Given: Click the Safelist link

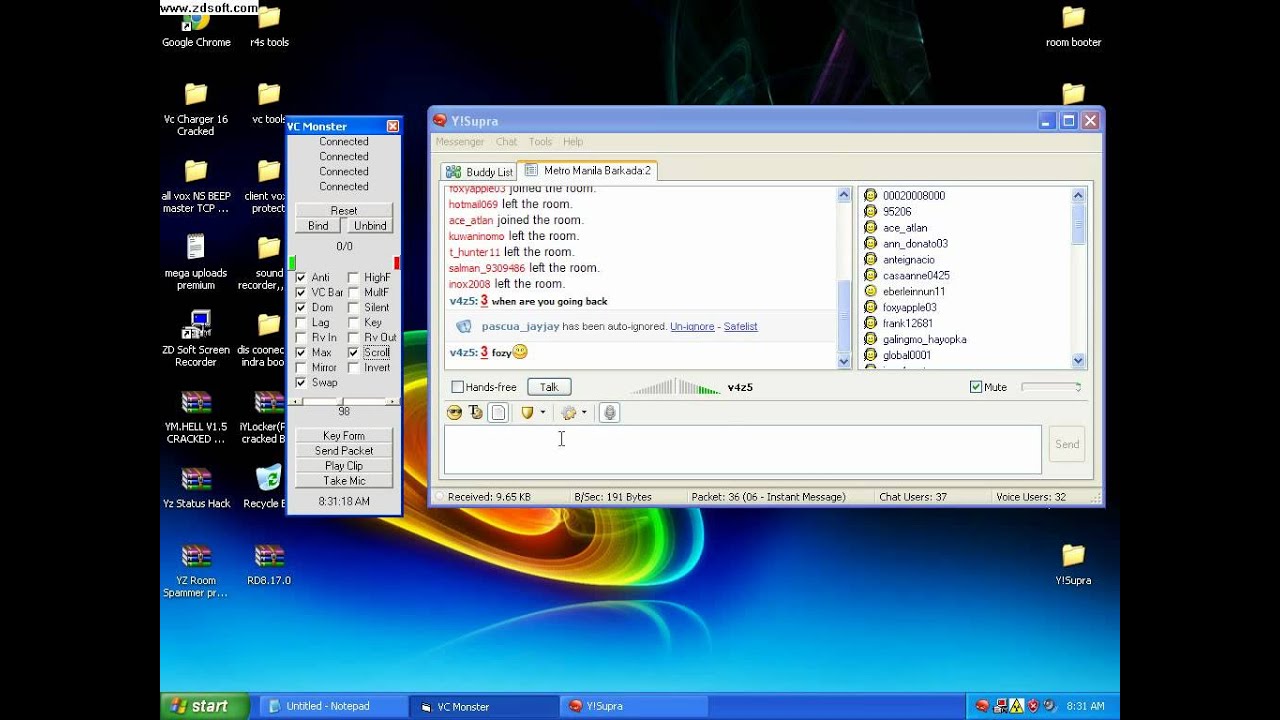Looking at the screenshot, I should (x=741, y=327).
